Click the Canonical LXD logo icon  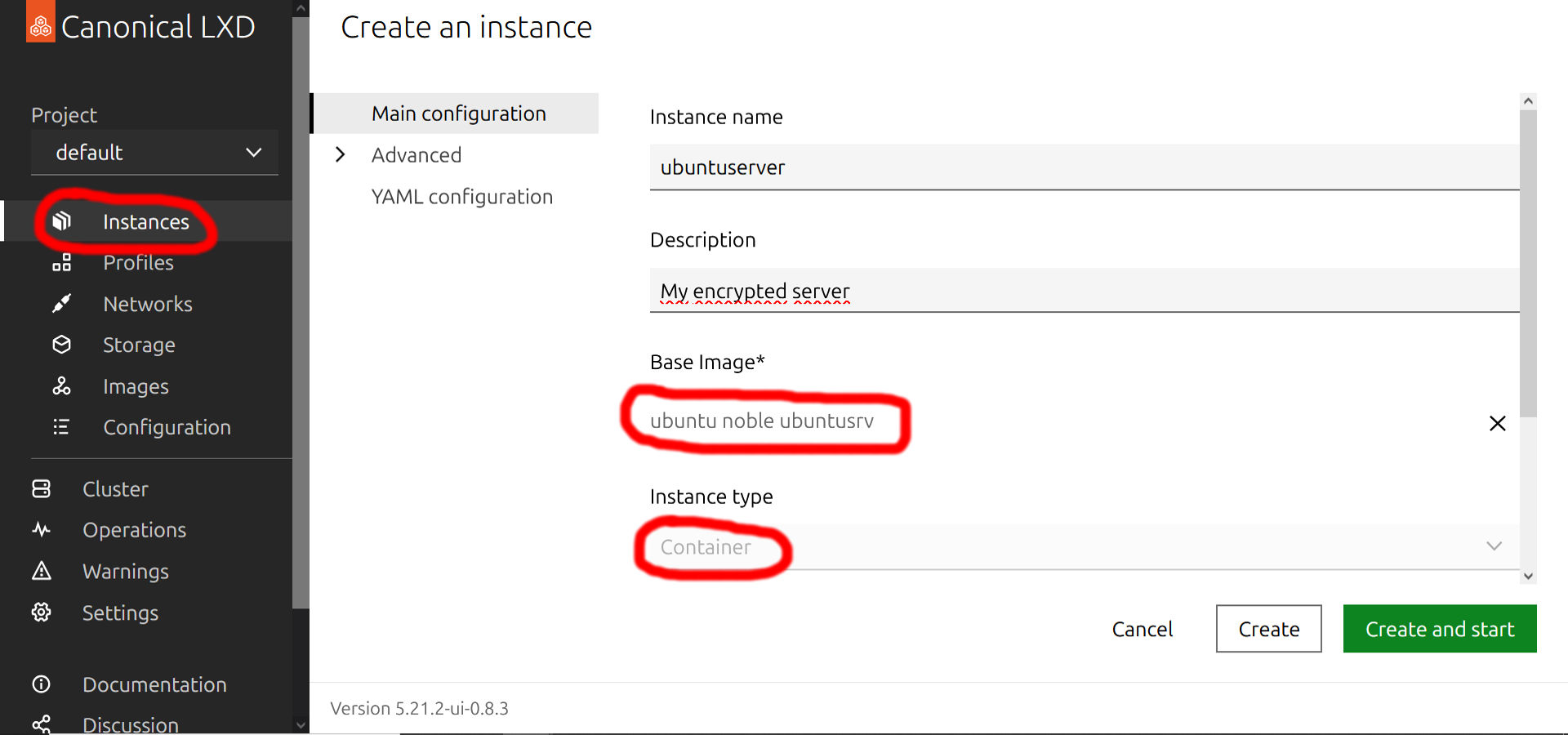point(41,21)
